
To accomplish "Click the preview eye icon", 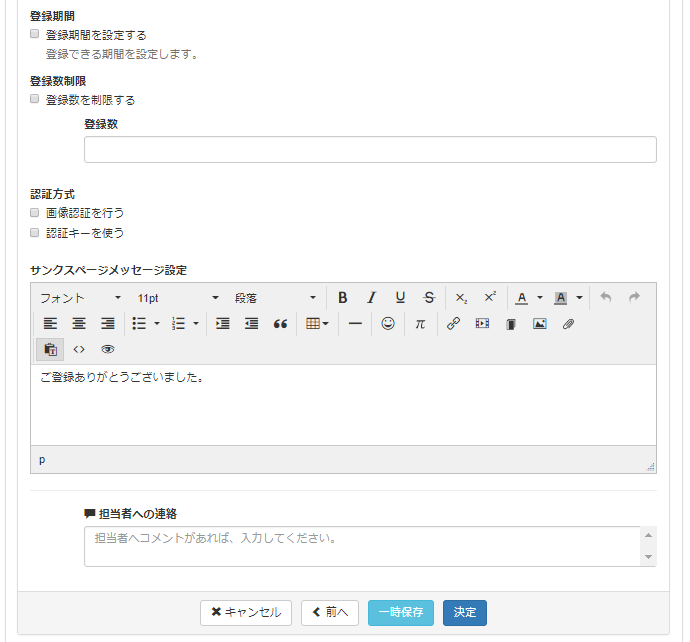I will pyautogui.click(x=108, y=350).
